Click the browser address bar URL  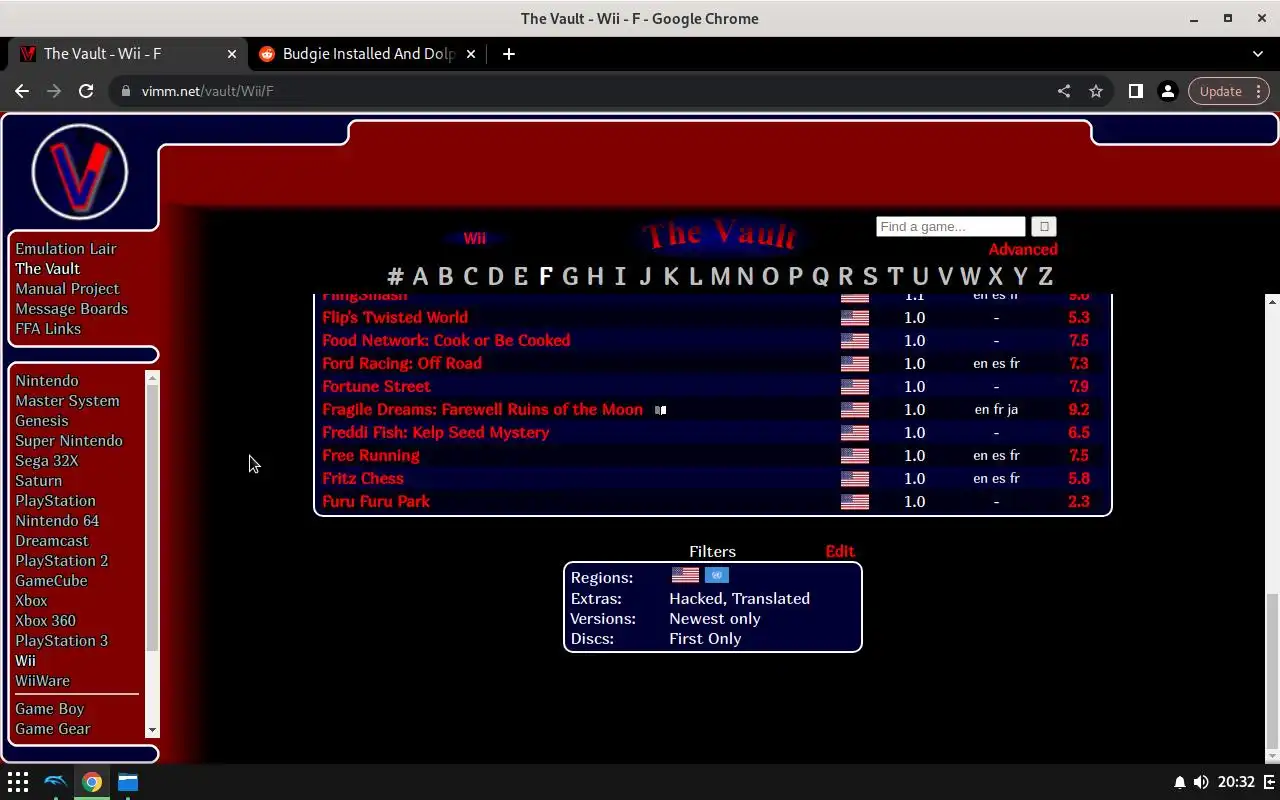207,91
